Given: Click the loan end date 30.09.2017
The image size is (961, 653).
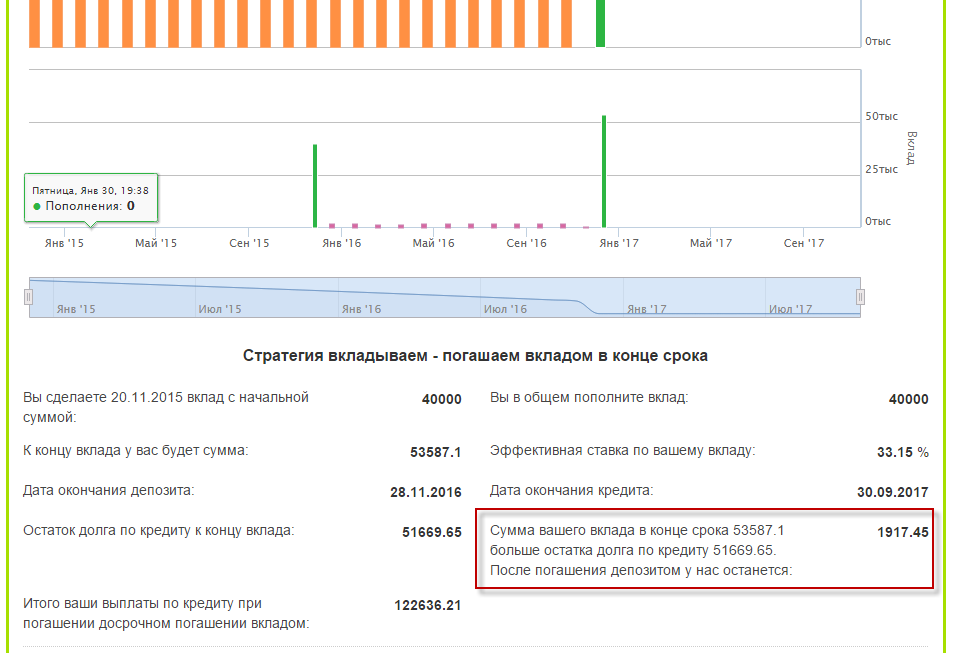Looking at the screenshot, I should coord(892,492).
